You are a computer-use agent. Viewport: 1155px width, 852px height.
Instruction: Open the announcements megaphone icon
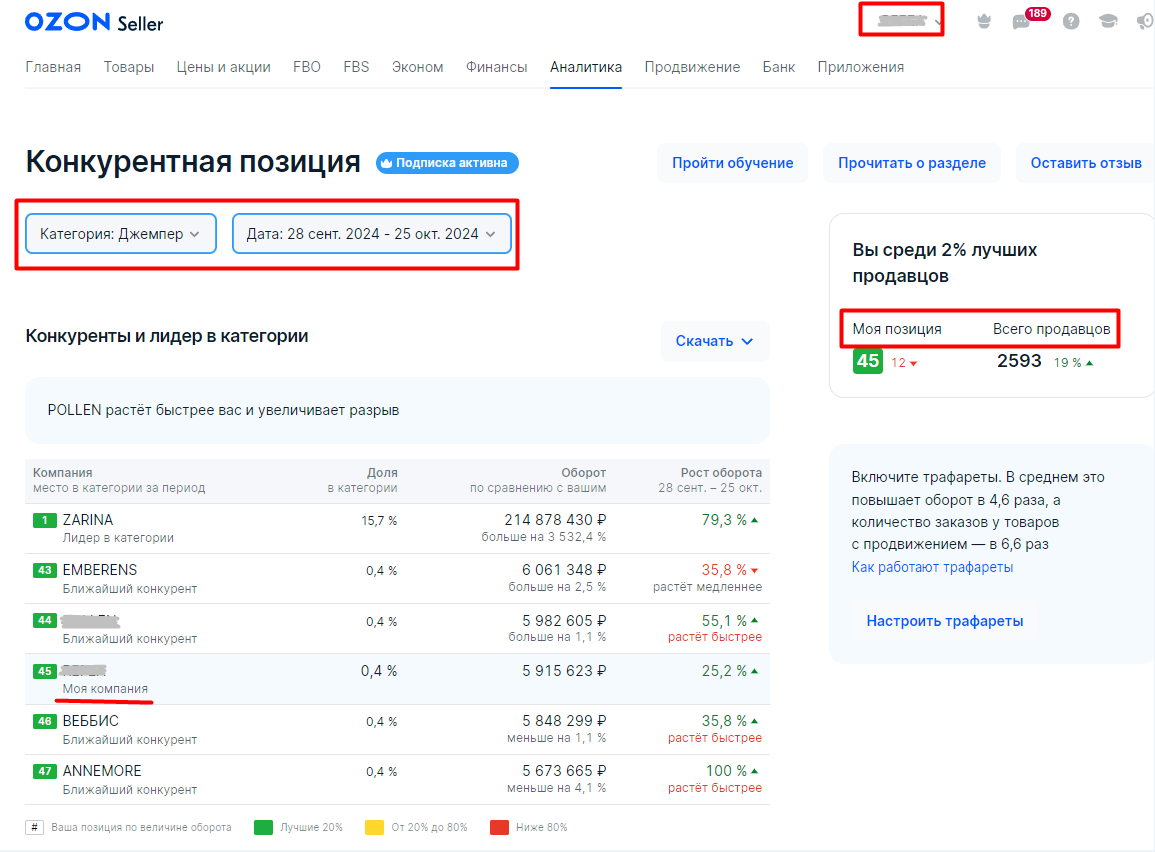1145,21
